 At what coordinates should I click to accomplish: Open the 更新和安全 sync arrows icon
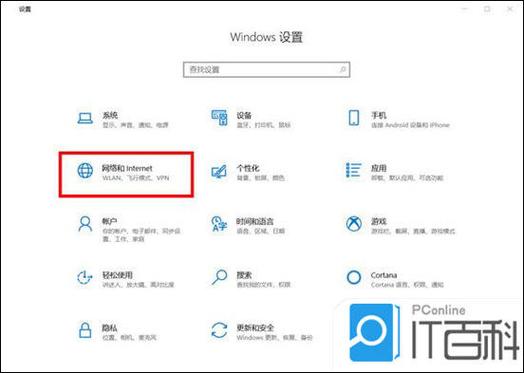tap(219, 330)
